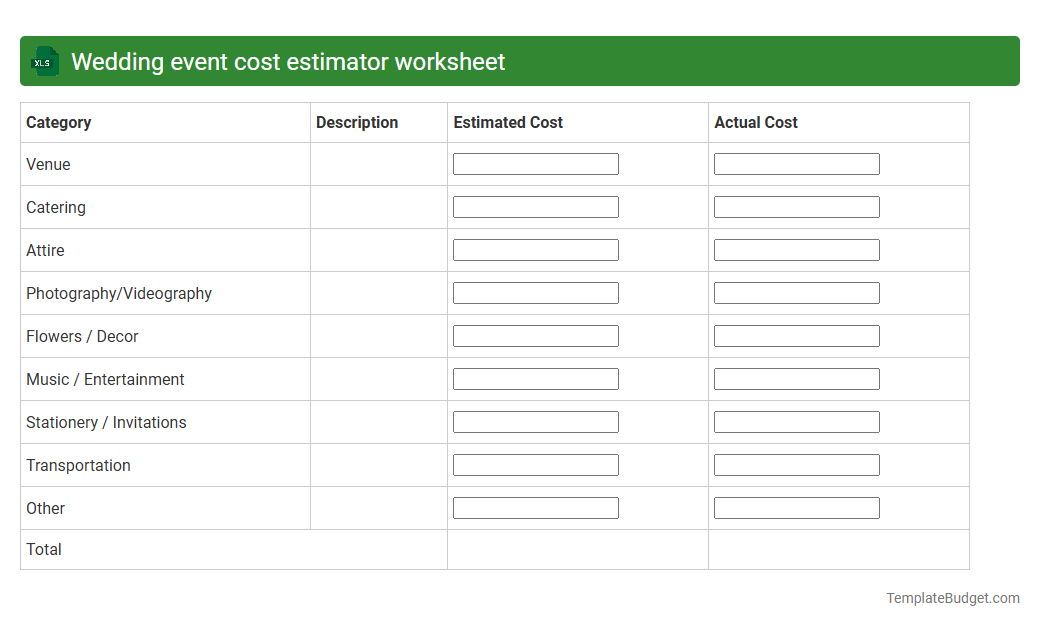Click the worksheet title banner
1040x627 pixels.
290,61
